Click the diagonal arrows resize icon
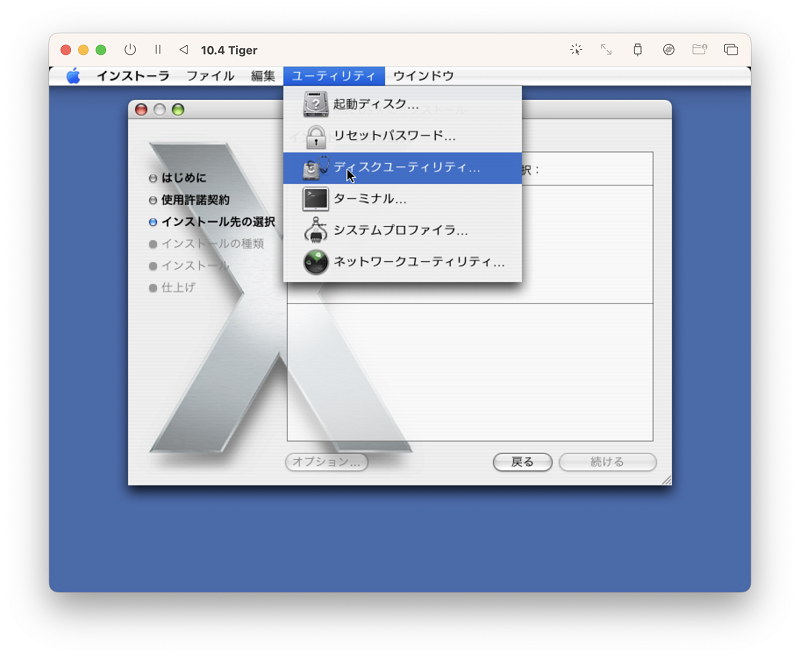This screenshot has width=800, height=657. (606, 49)
